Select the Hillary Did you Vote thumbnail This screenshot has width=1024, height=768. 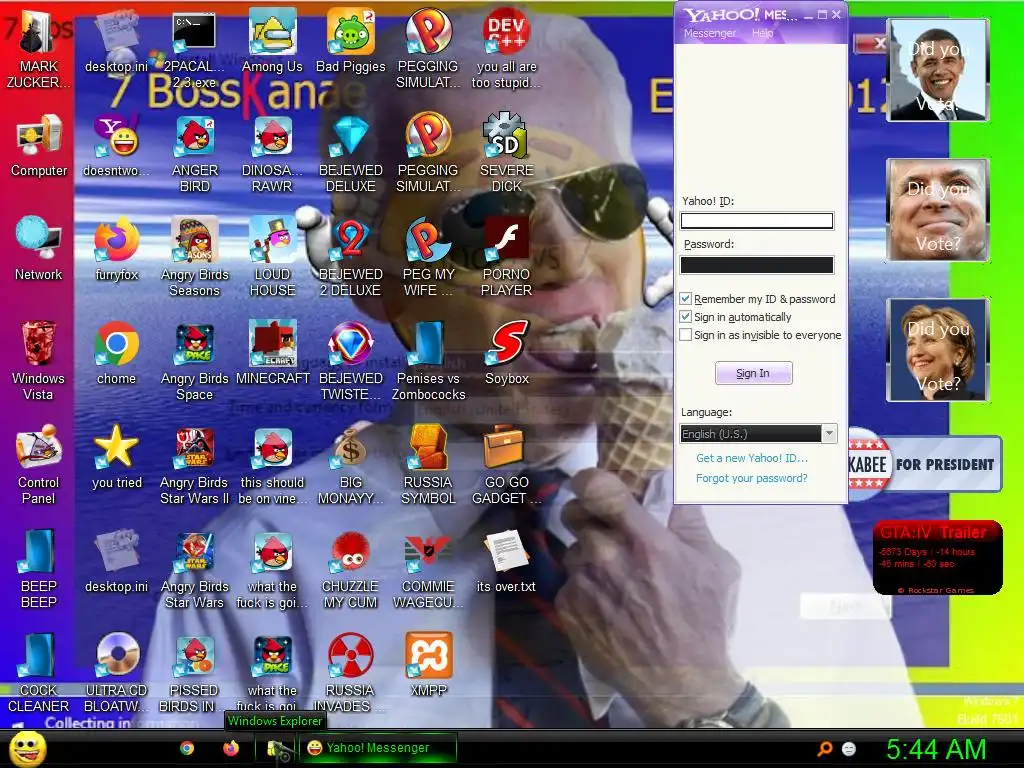click(938, 350)
